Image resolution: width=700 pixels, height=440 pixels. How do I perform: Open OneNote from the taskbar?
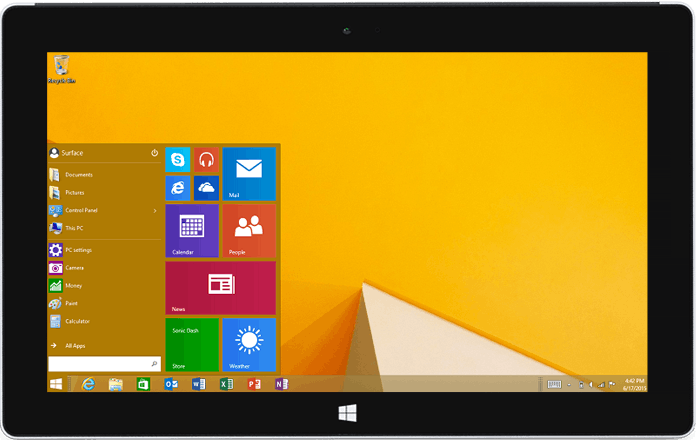pos(281,384)
